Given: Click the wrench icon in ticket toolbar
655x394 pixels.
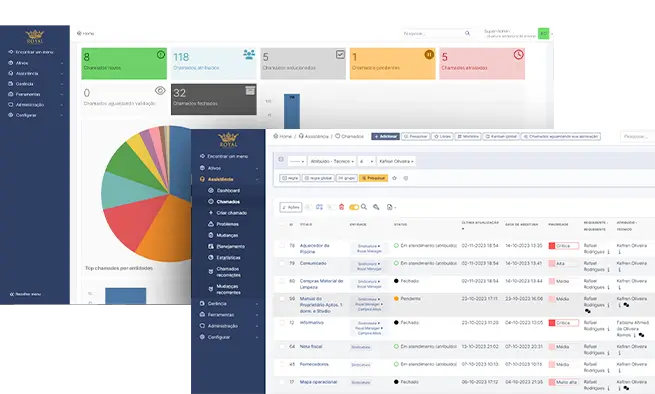Looking at the screenshot, I should tap(376, 207).
